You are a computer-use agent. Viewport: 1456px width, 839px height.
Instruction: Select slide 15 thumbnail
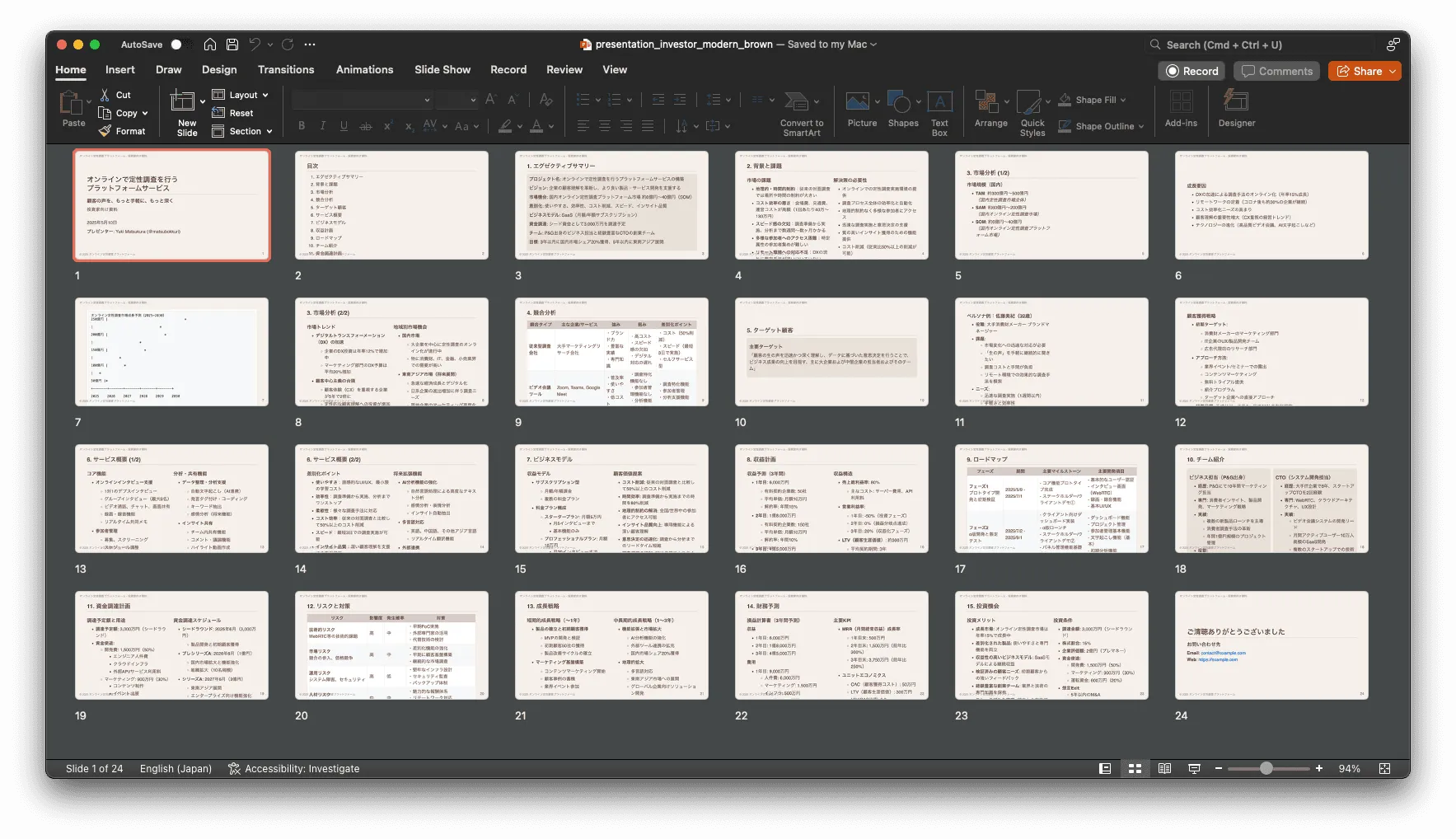coord(611,499)
